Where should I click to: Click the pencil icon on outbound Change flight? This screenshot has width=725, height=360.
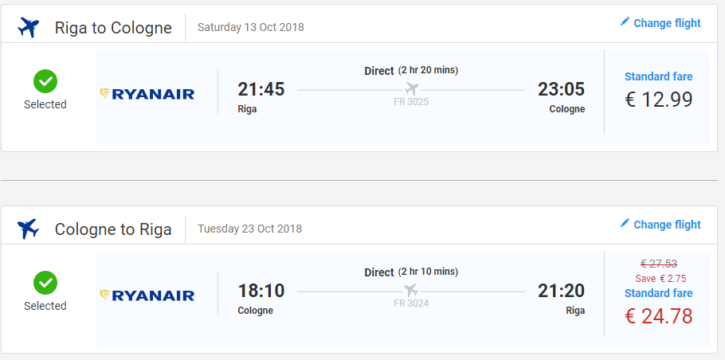point(625,22)
